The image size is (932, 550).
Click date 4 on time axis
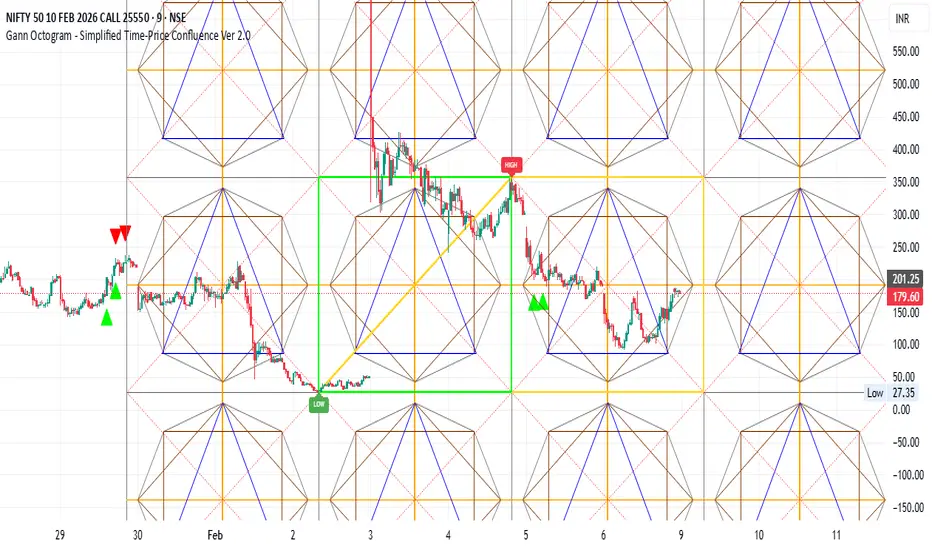click(448, 535)
